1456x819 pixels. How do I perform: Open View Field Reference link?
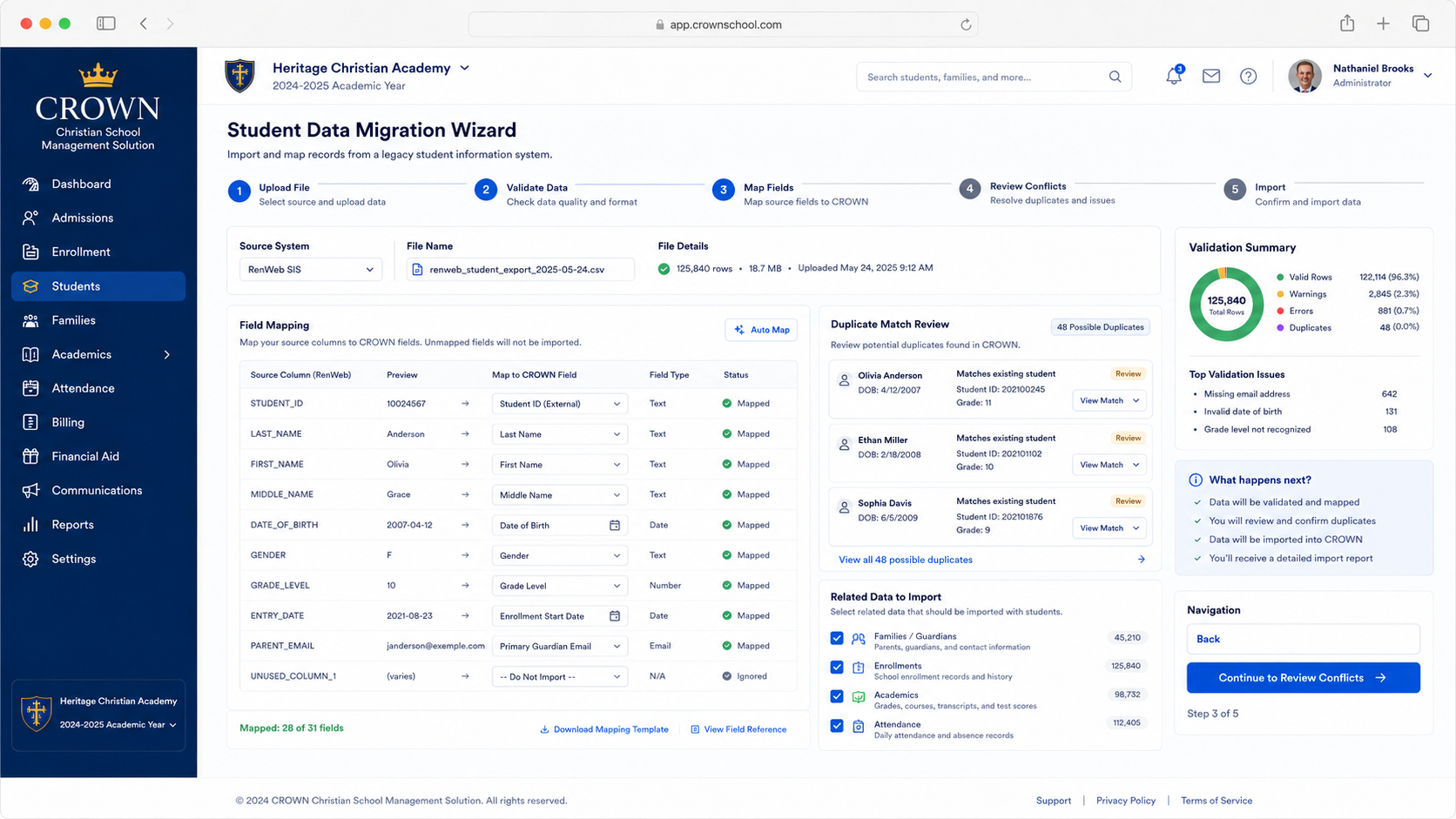[738, 729]
